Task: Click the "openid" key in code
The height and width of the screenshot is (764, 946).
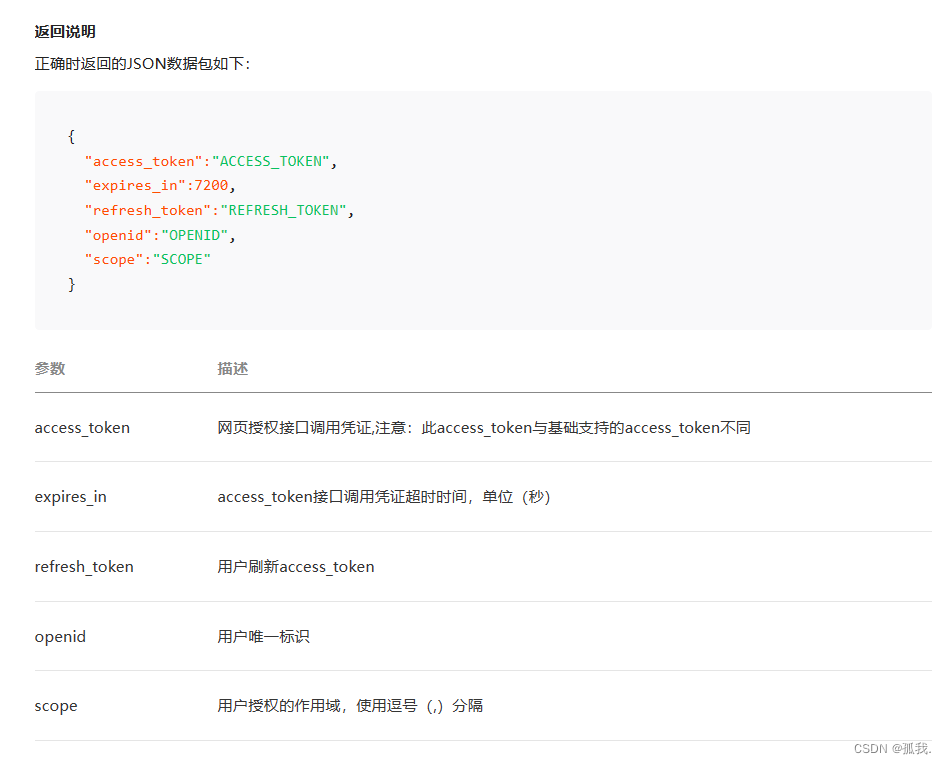Action: pyautogui.click(x=118, y=235)
